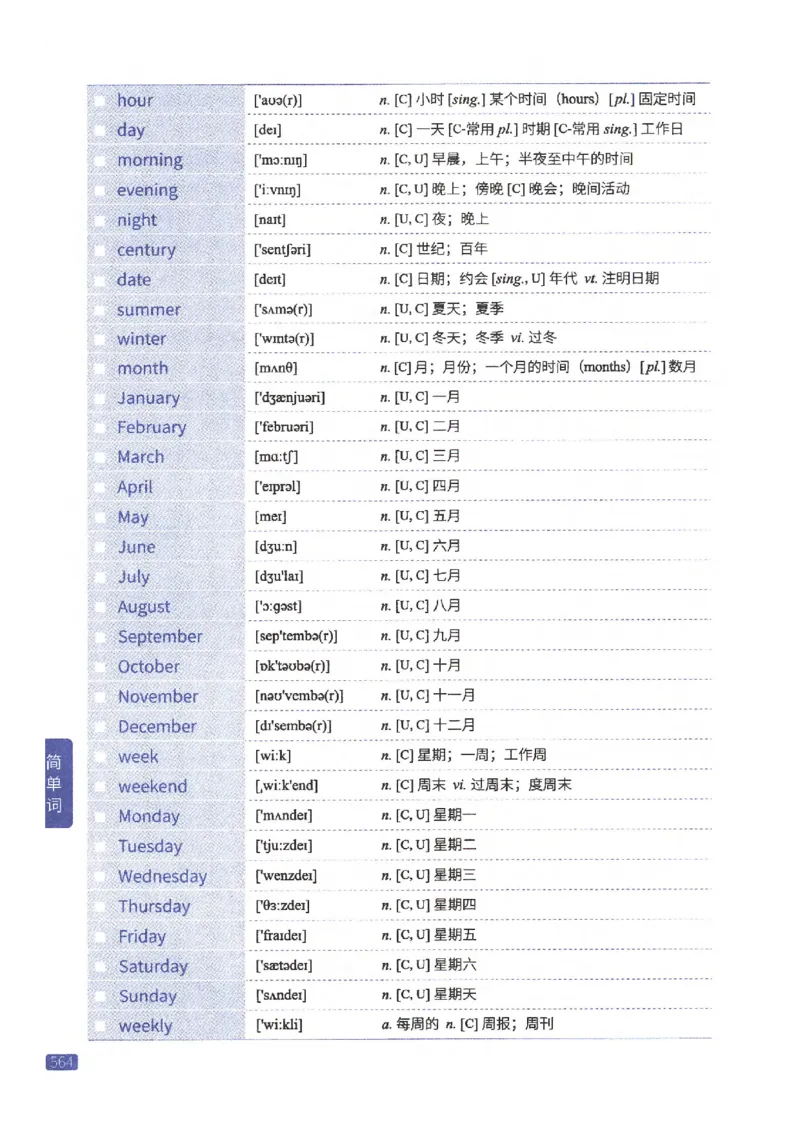The height and width of the screenshot is (1132, 800).
Task: Select the word "October"
Action: pos(148,667)
